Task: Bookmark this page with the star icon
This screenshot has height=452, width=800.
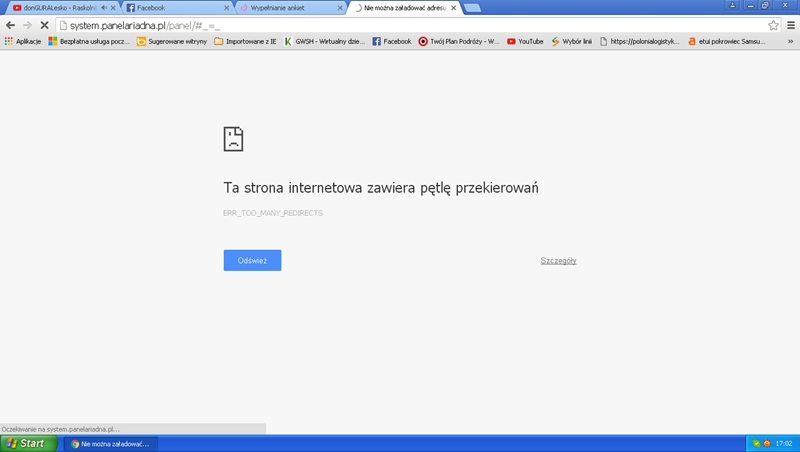Action: pyautogui.click(x=773, y=25)
